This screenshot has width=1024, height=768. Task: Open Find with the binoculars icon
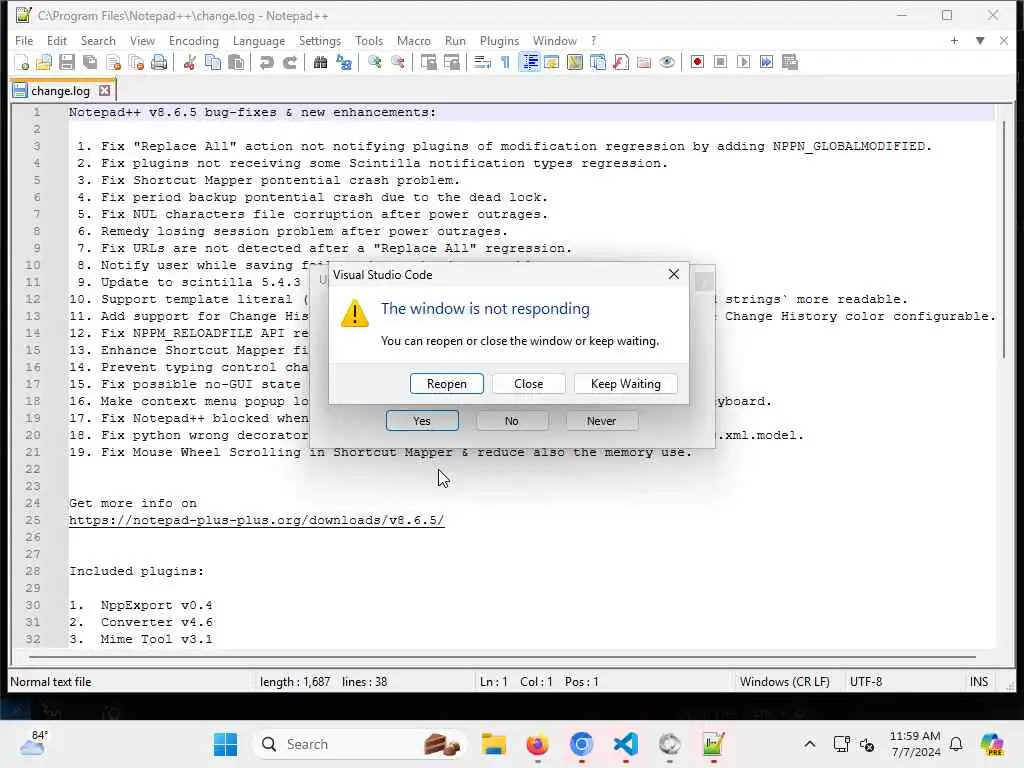[320, 63]
